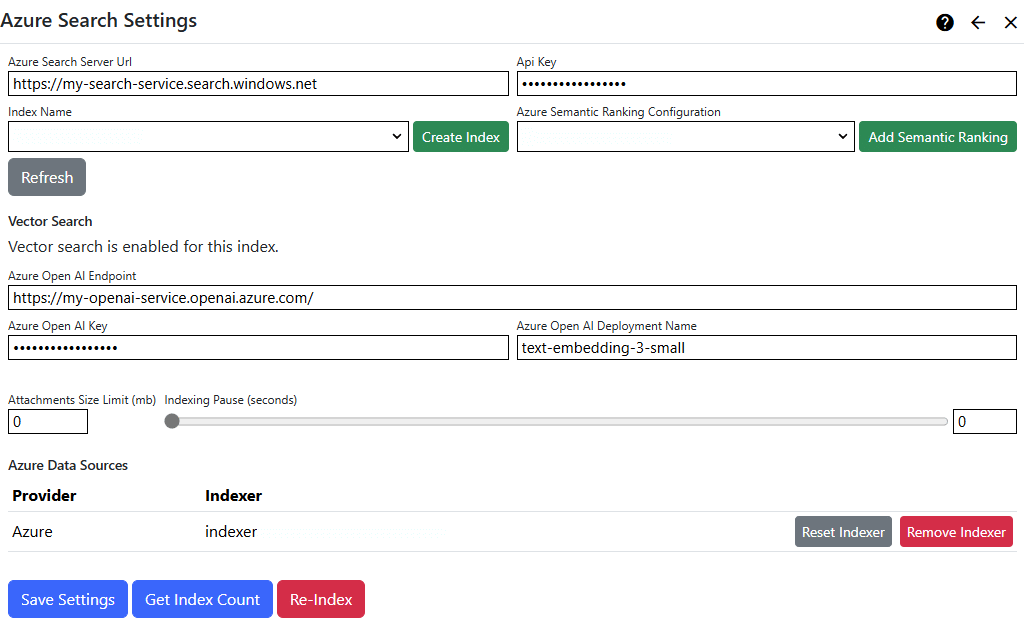Viewport: 1024px width, 622px height.
Task: Focus the Azure Open AI Key field
Action: [258, 347]
